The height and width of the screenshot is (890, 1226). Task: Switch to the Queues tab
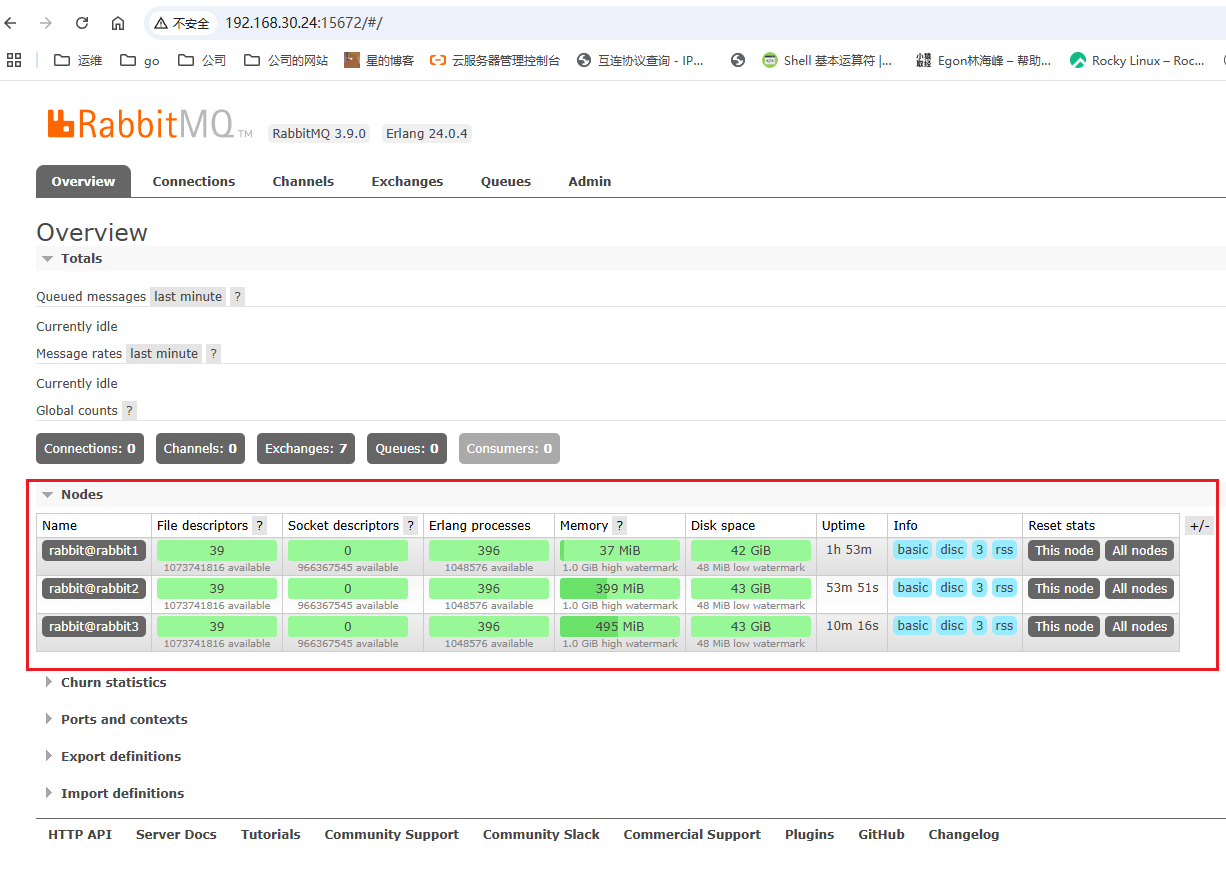[506, 181]
